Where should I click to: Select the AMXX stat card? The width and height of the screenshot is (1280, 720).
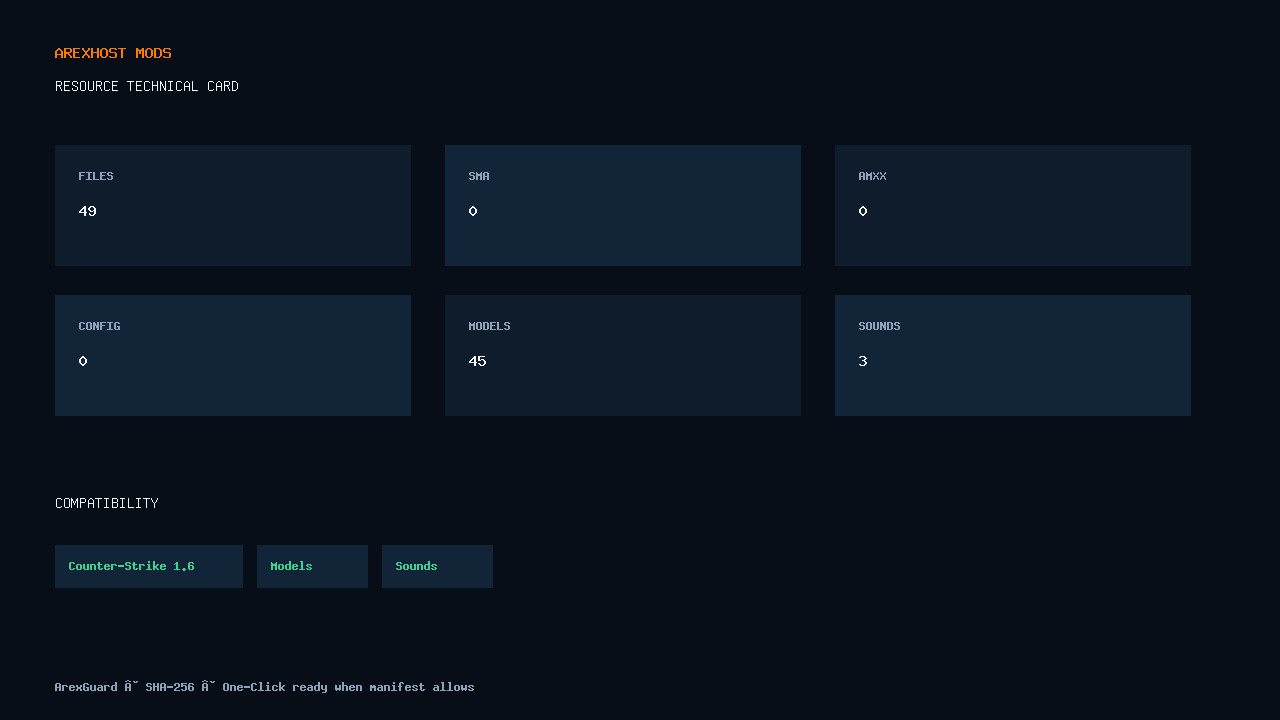(x=1013, y=205)
